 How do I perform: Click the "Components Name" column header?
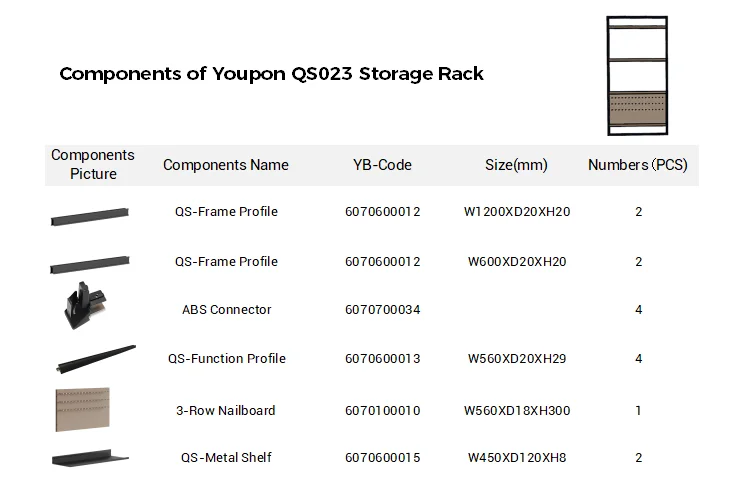pos(225,165)
